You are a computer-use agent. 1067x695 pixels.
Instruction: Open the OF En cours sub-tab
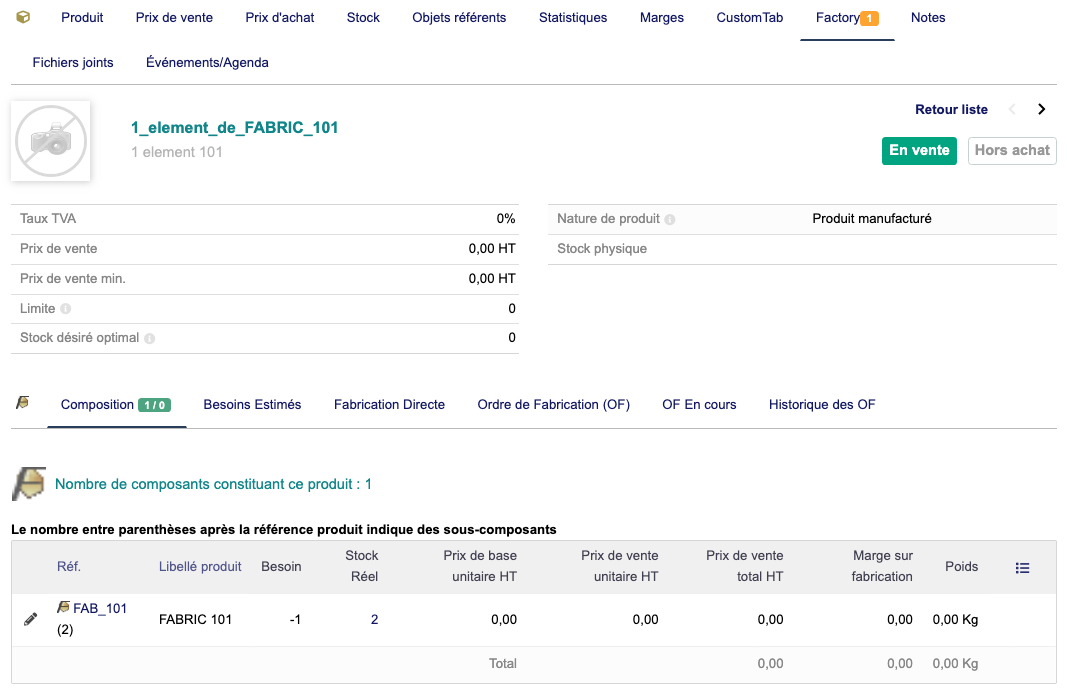(x=700, y=404)
